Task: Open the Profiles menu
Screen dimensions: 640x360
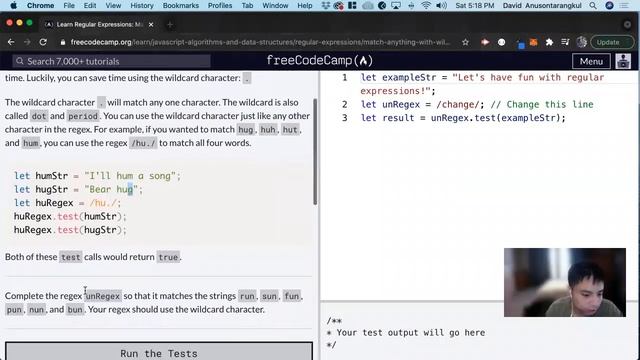Action: point(220,5)
